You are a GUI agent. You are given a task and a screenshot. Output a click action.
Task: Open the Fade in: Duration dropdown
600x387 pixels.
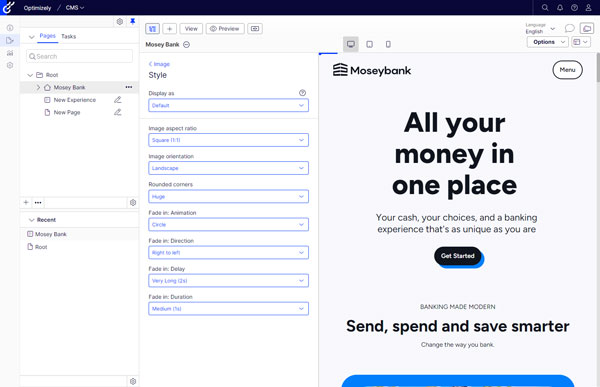click(x=228, y=309)
